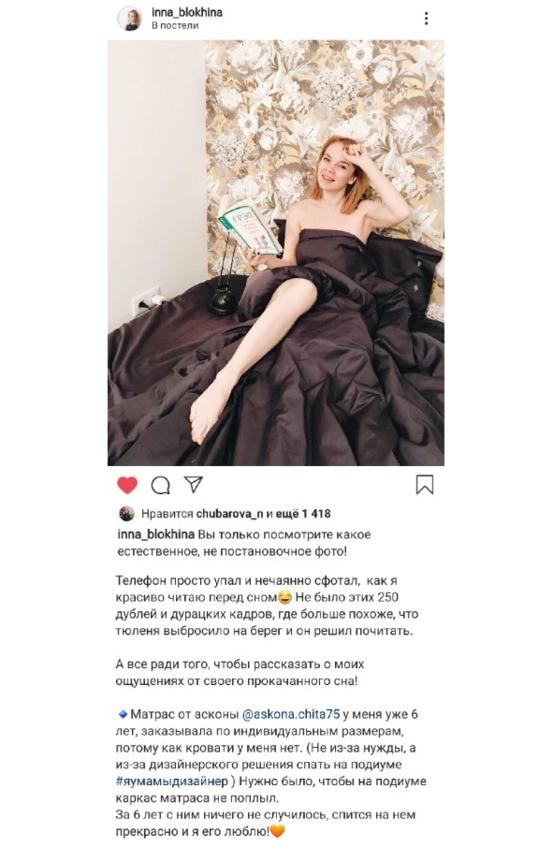553x847 pixels.
Task: Tap the blue diamond emoji bullet
Action: (123, 714)
